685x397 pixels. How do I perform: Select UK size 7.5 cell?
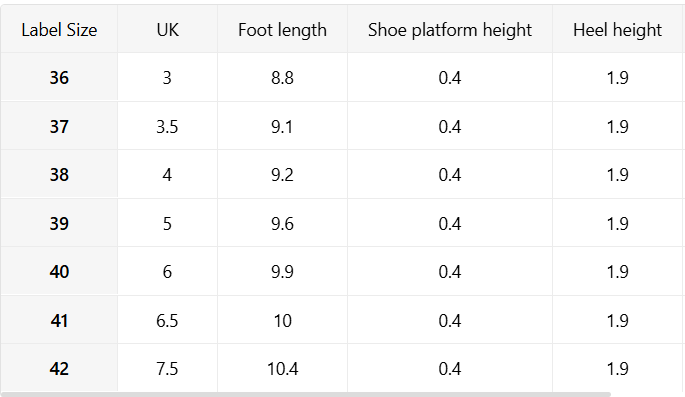click(x=167, y=368)
